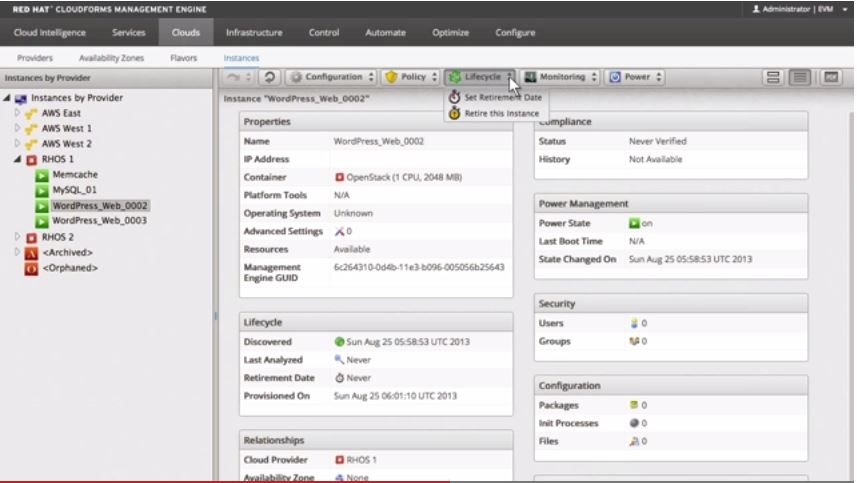The width and height of the screenshot is (857, 483).
Task: Click the Archived folder icon
Action: (31, 253)
